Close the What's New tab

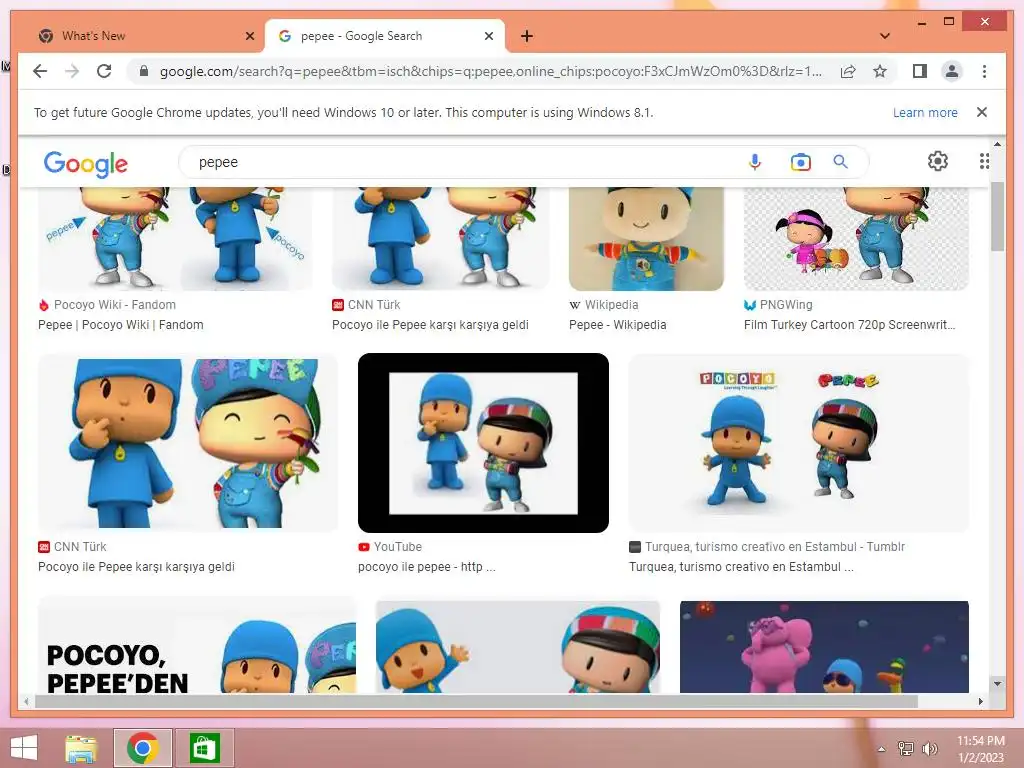click(249, 36)
